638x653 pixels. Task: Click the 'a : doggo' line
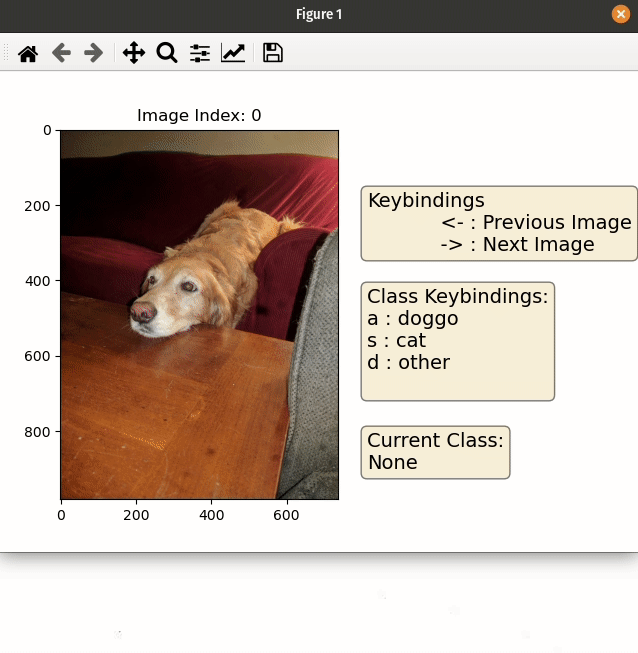coord(413,319)
